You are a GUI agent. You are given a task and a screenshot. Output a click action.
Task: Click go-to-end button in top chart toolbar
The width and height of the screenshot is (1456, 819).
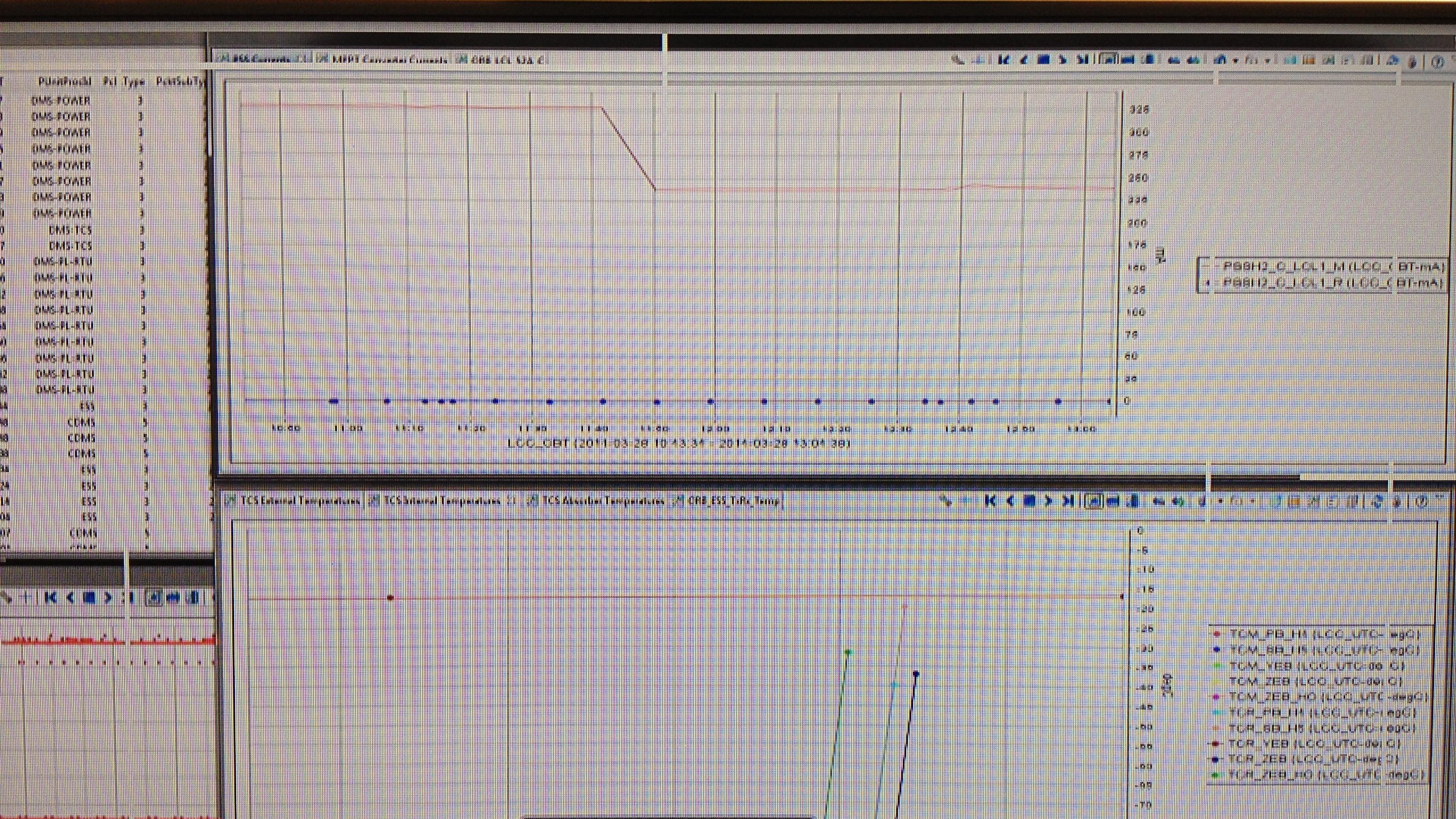coord(1082,60)
